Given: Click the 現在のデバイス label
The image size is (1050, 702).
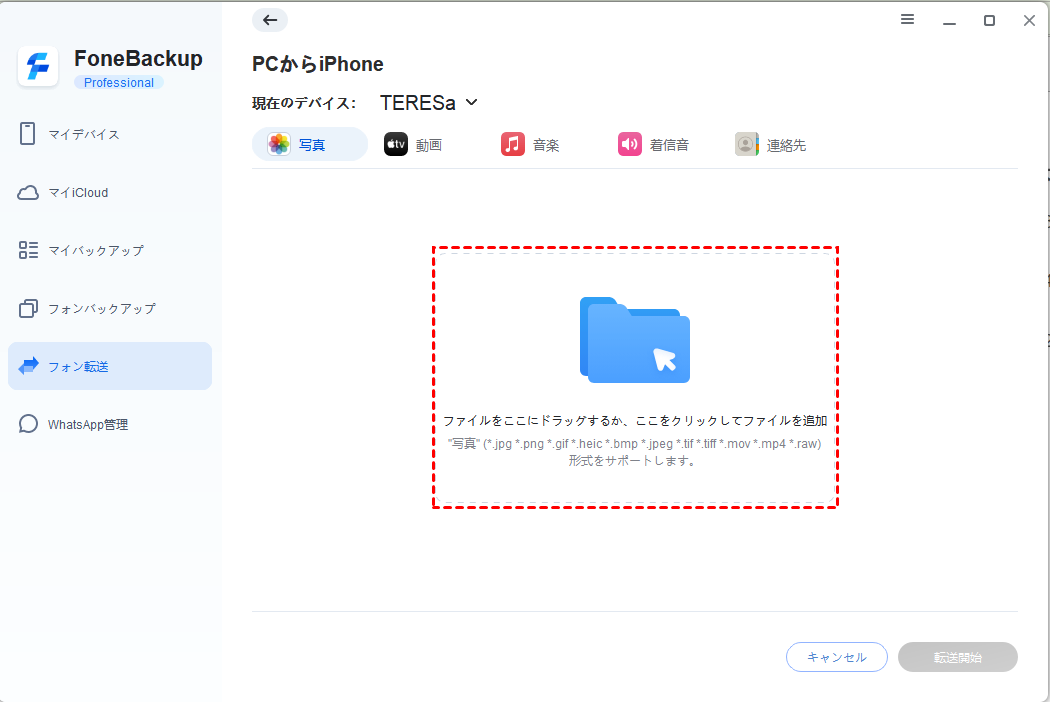Looking at the screenshot, I should pos(303,103).
